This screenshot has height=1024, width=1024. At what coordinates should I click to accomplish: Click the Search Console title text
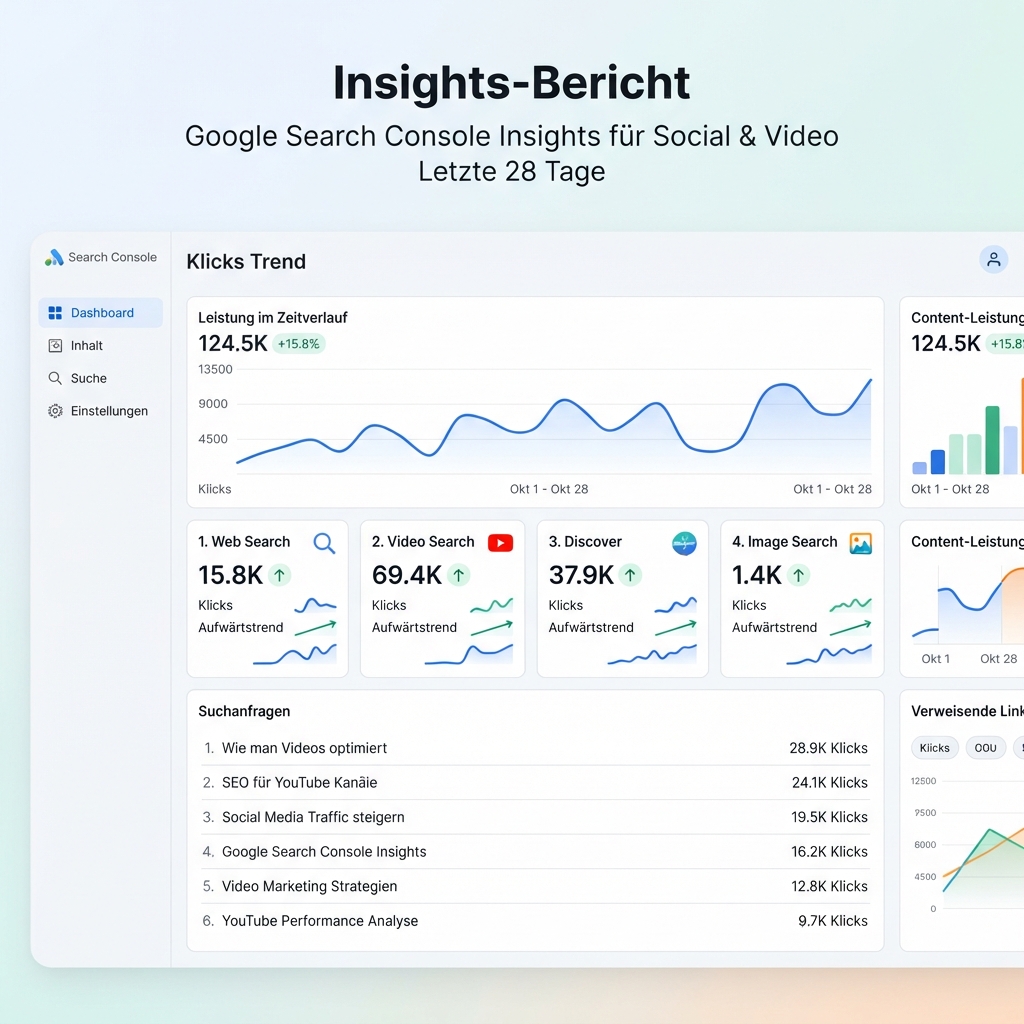pos(112,257)
